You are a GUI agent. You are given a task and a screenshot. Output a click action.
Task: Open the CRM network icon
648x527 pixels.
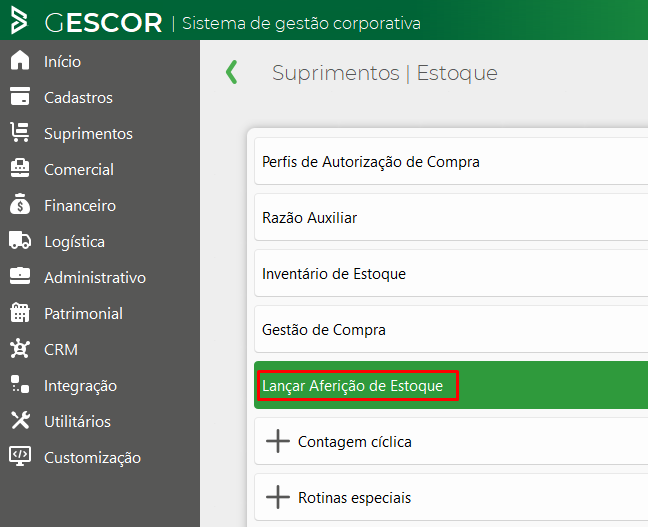click(x=20, y=349)
